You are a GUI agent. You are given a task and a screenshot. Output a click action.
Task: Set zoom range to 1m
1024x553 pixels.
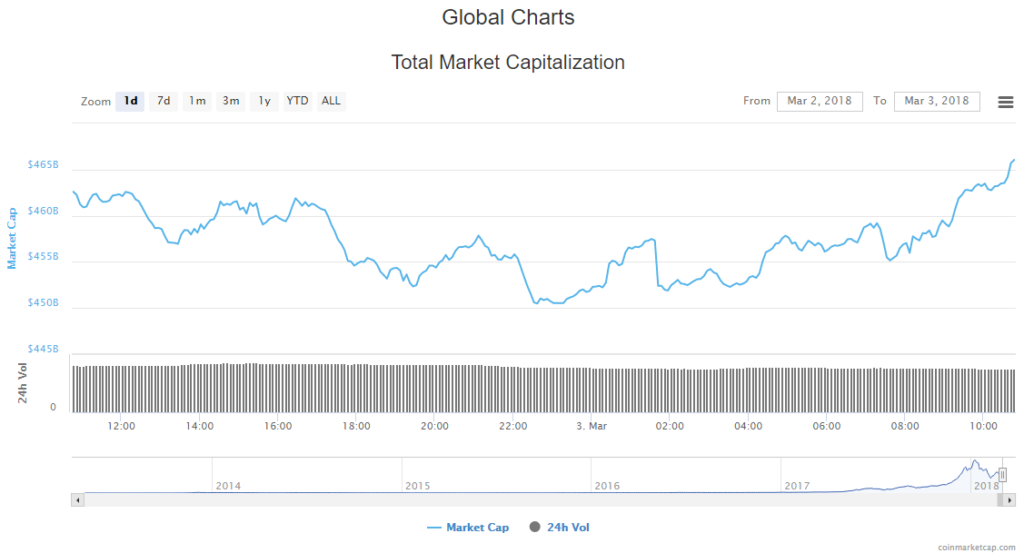pos(197,101)
